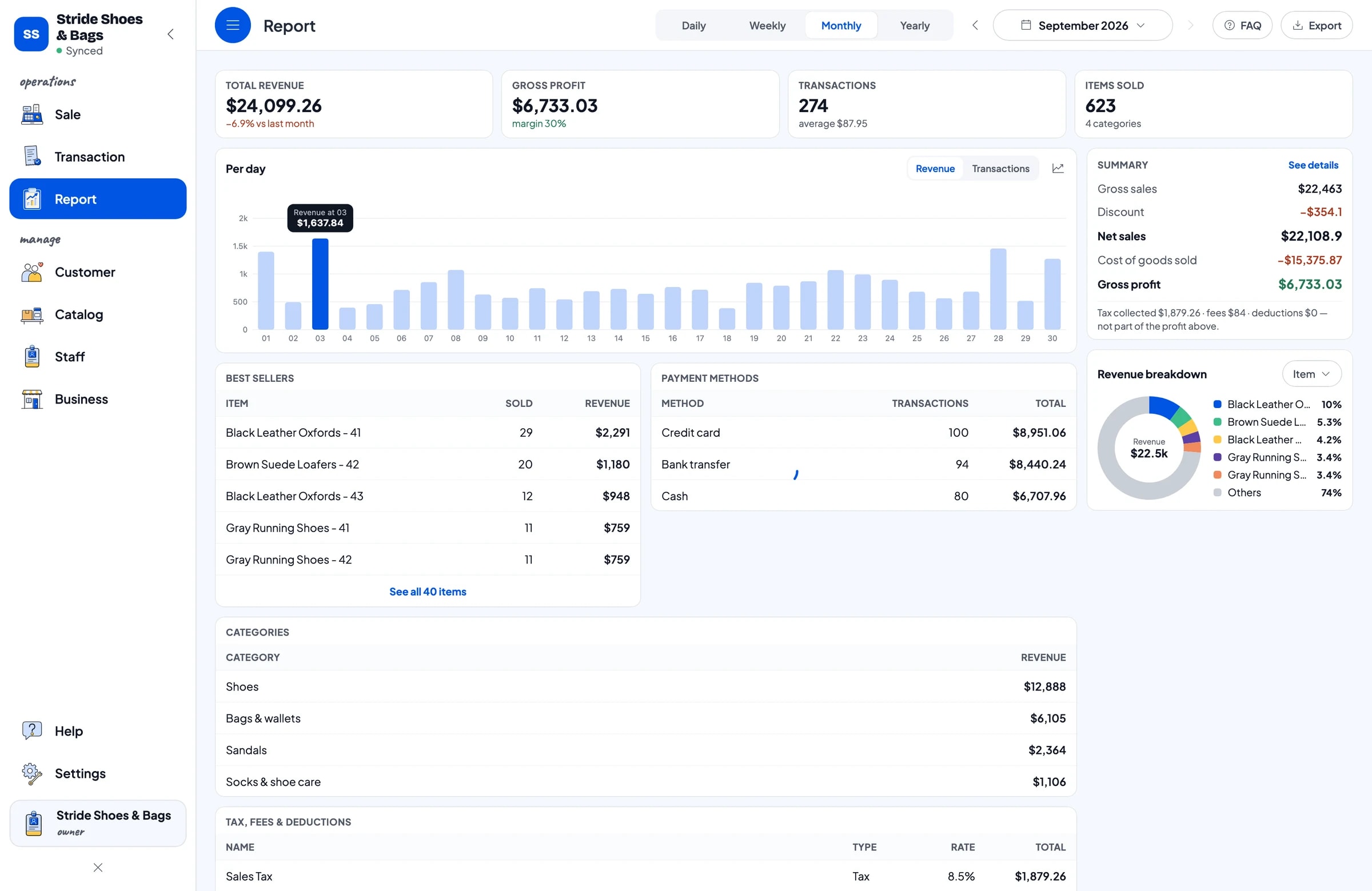This screenshot has height=891, width=1372.
Task: Open the September 2026 date picker
Action: pyautogui.click(x=1082, y=25)
